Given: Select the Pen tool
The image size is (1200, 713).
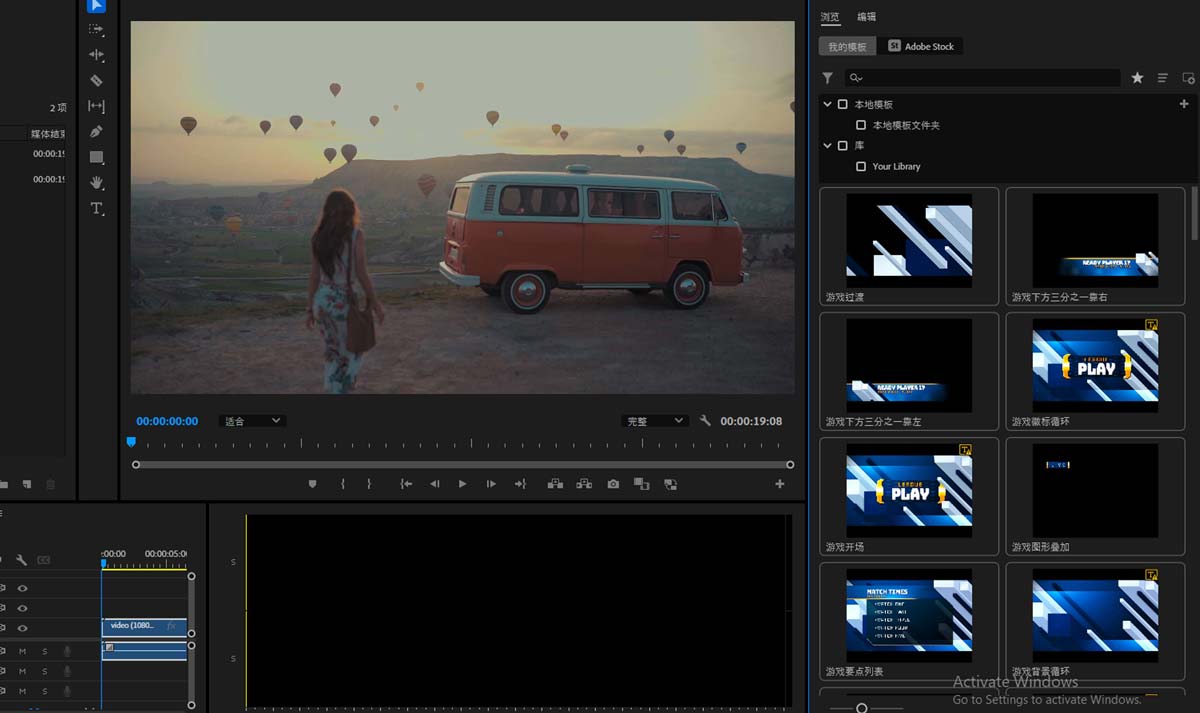Looking at the screenshot, I should coord(96,132).
